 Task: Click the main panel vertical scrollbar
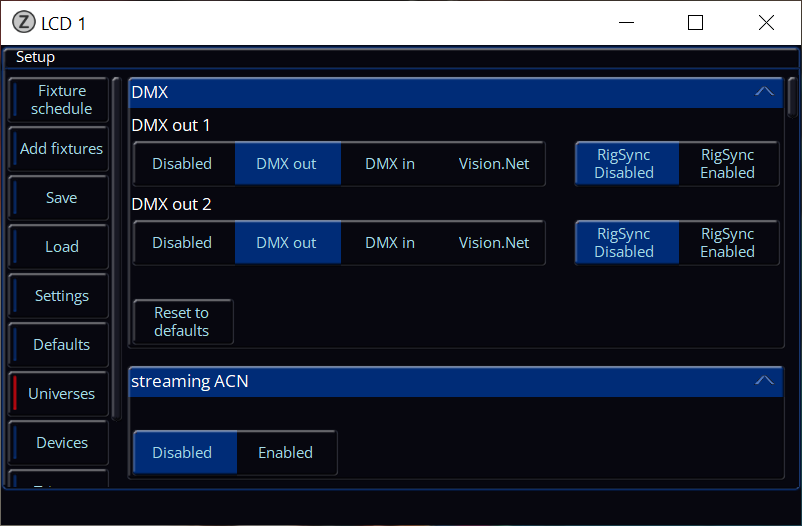[792, 99]
